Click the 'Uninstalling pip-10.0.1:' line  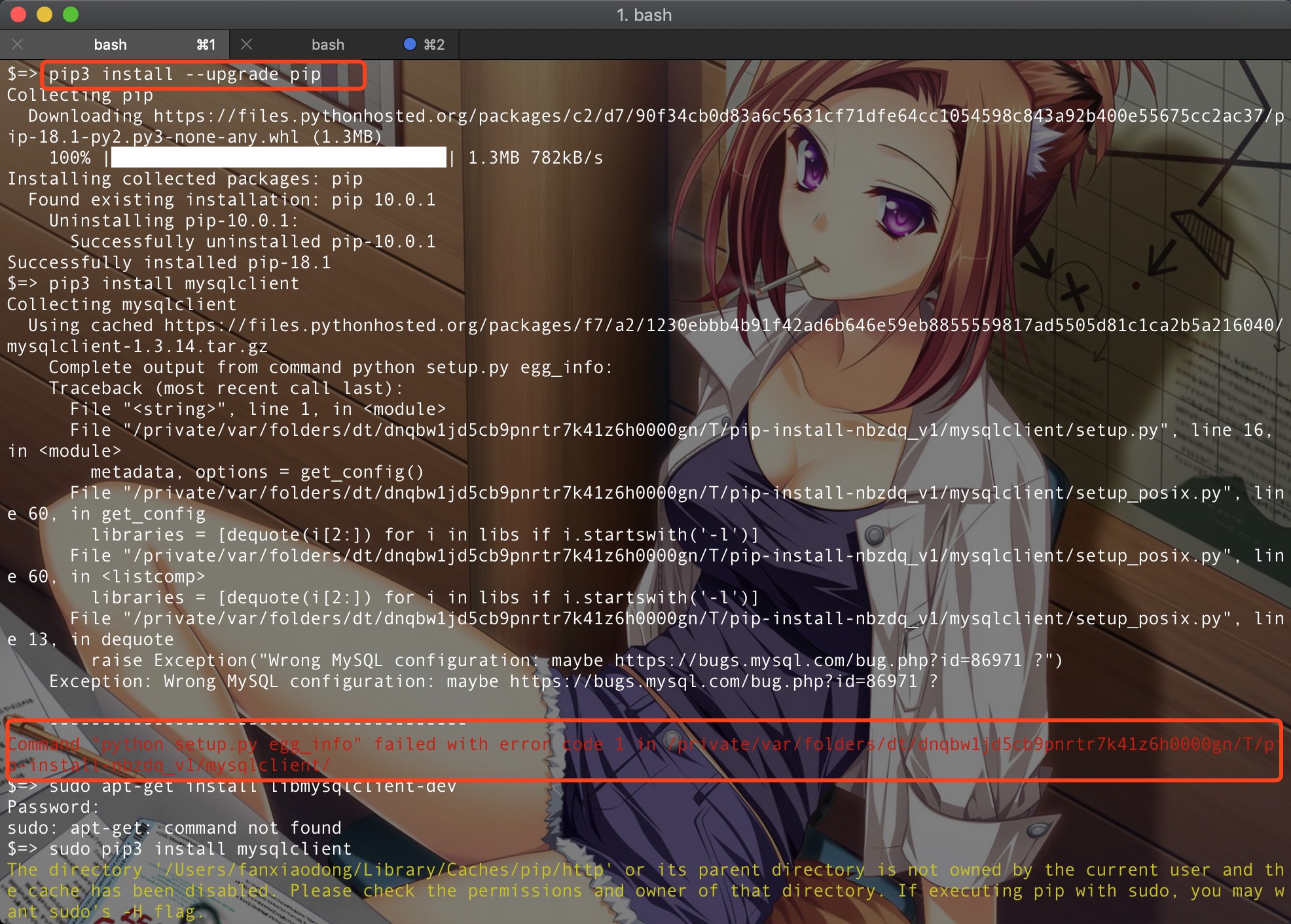(x=174, y=221)
